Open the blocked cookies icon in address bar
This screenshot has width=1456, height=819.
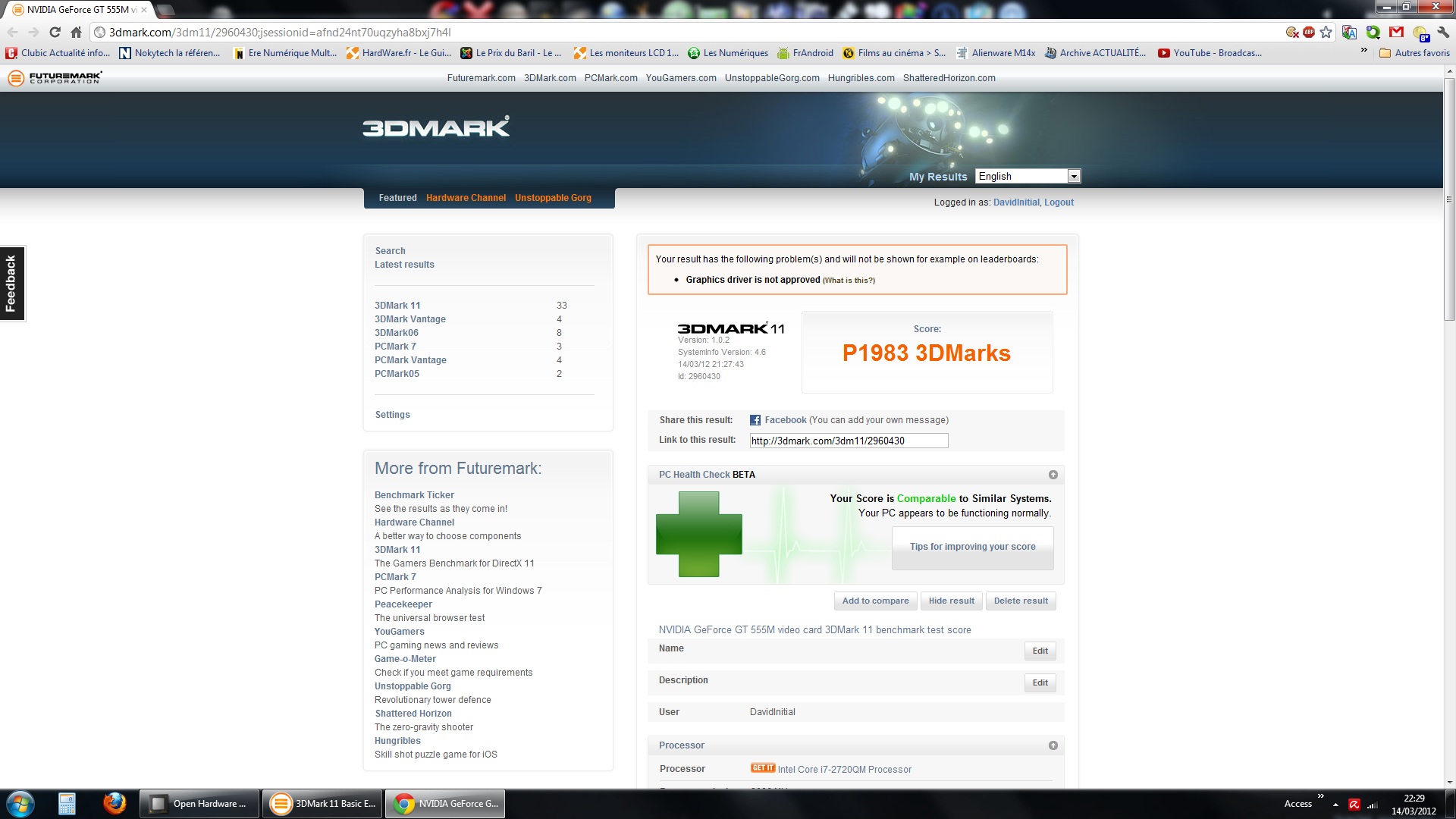pyautogui.click(x=1292, y=33)
